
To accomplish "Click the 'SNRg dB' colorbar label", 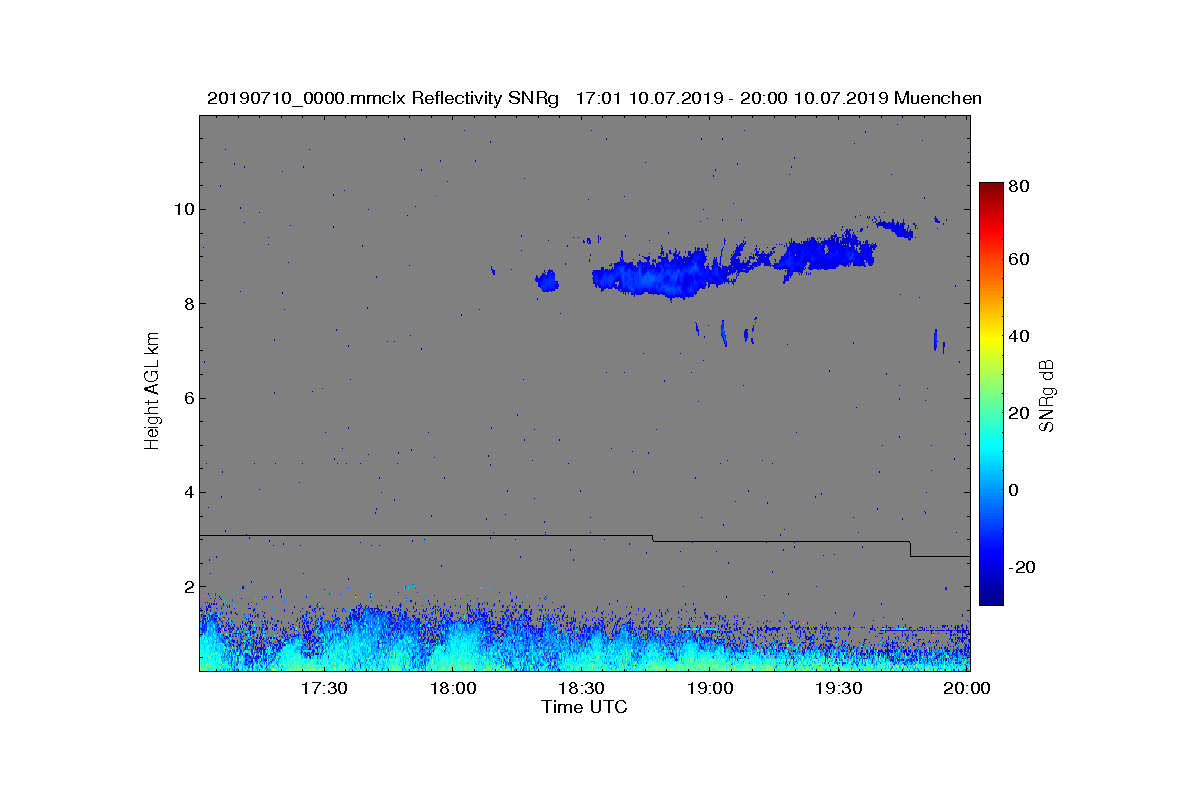I will [1047, 396].
